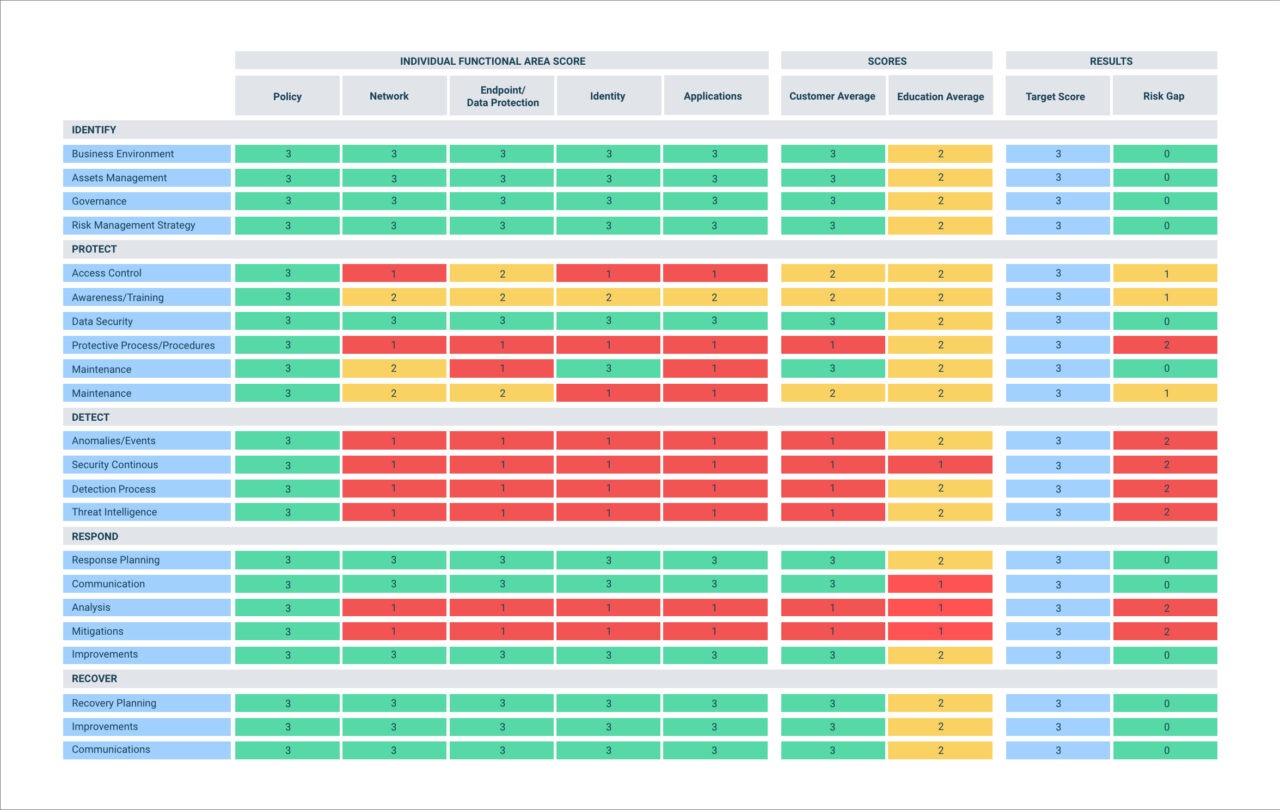Screen dimensions: 1280x810
Task: Select the Mitigations row label
Action: (146, 631)
